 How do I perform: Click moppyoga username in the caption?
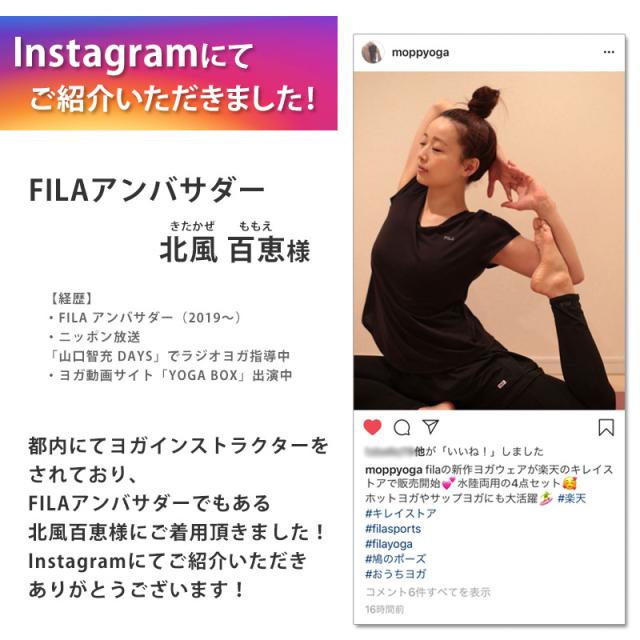pos(393,469)
